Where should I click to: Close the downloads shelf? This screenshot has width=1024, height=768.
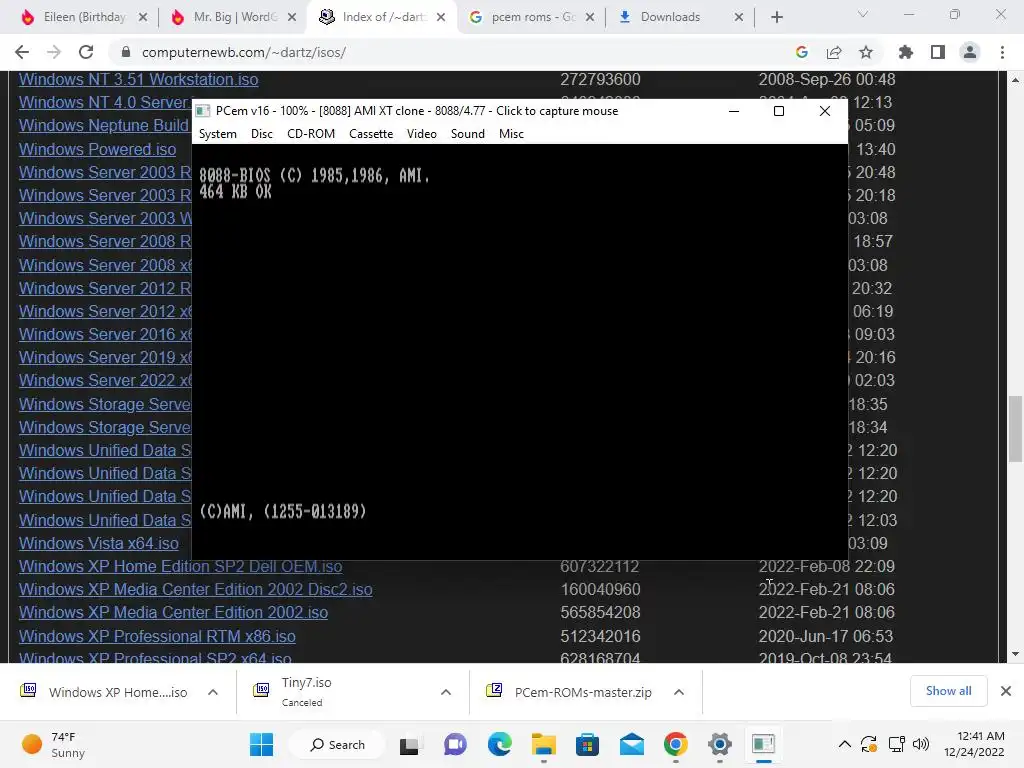1006,691
